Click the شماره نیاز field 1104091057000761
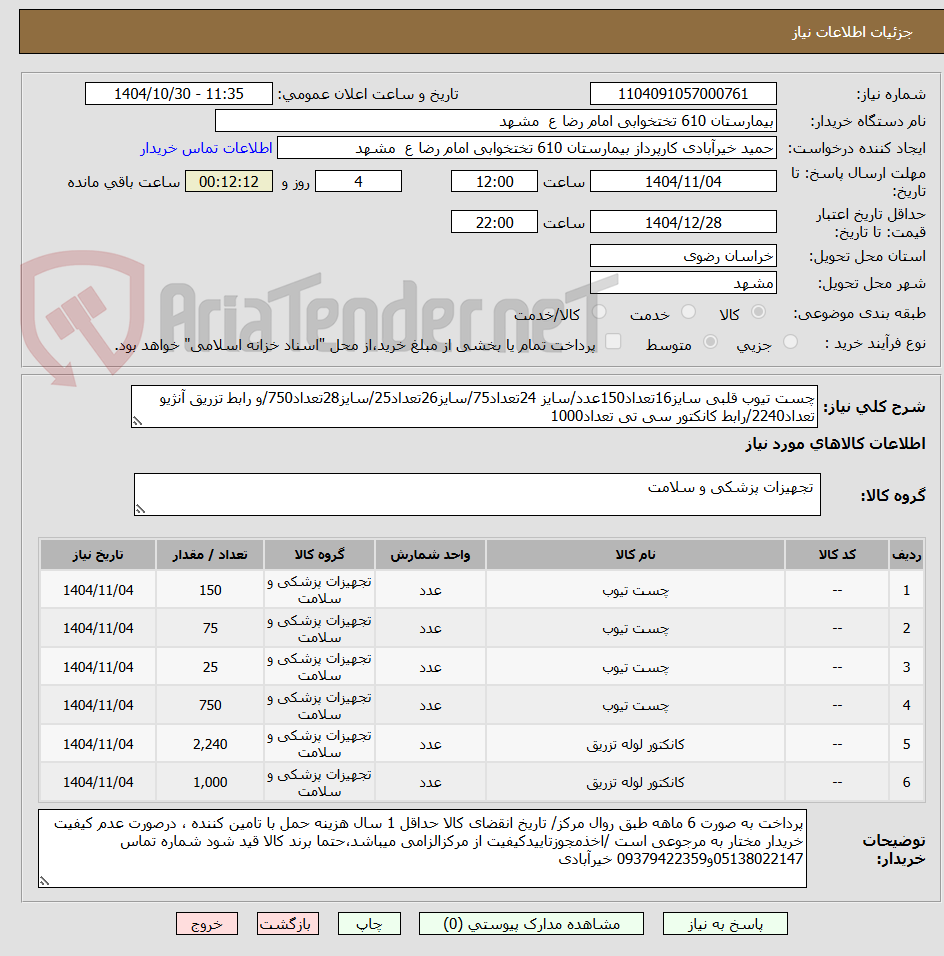Screen dimensions: 944x956 [683, 94]
